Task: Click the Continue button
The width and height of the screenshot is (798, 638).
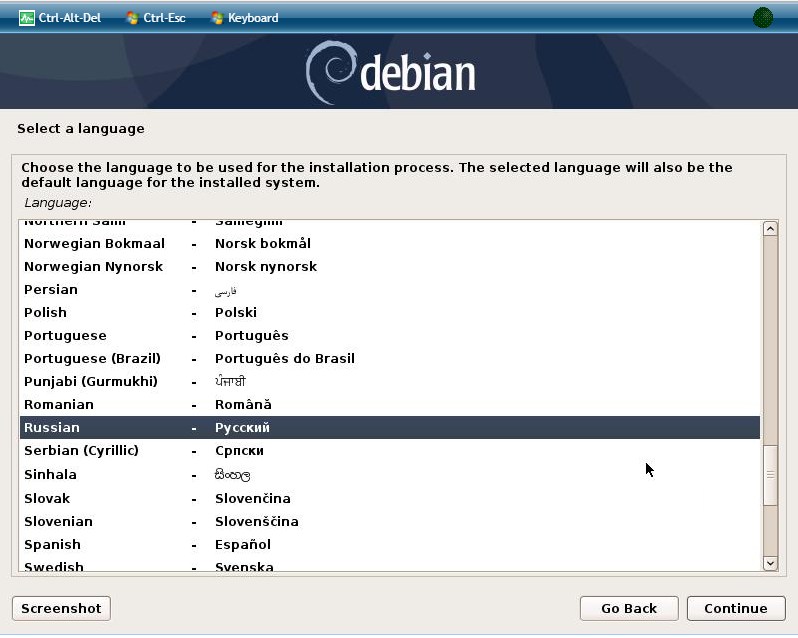Action: point(735,608)
